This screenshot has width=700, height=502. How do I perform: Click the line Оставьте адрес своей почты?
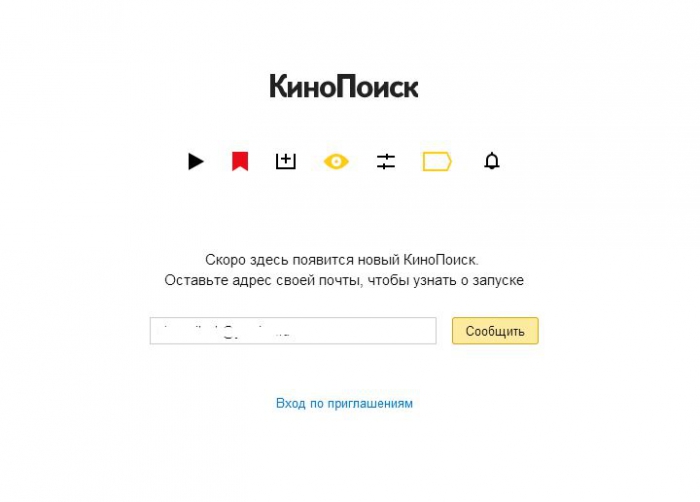344,280
